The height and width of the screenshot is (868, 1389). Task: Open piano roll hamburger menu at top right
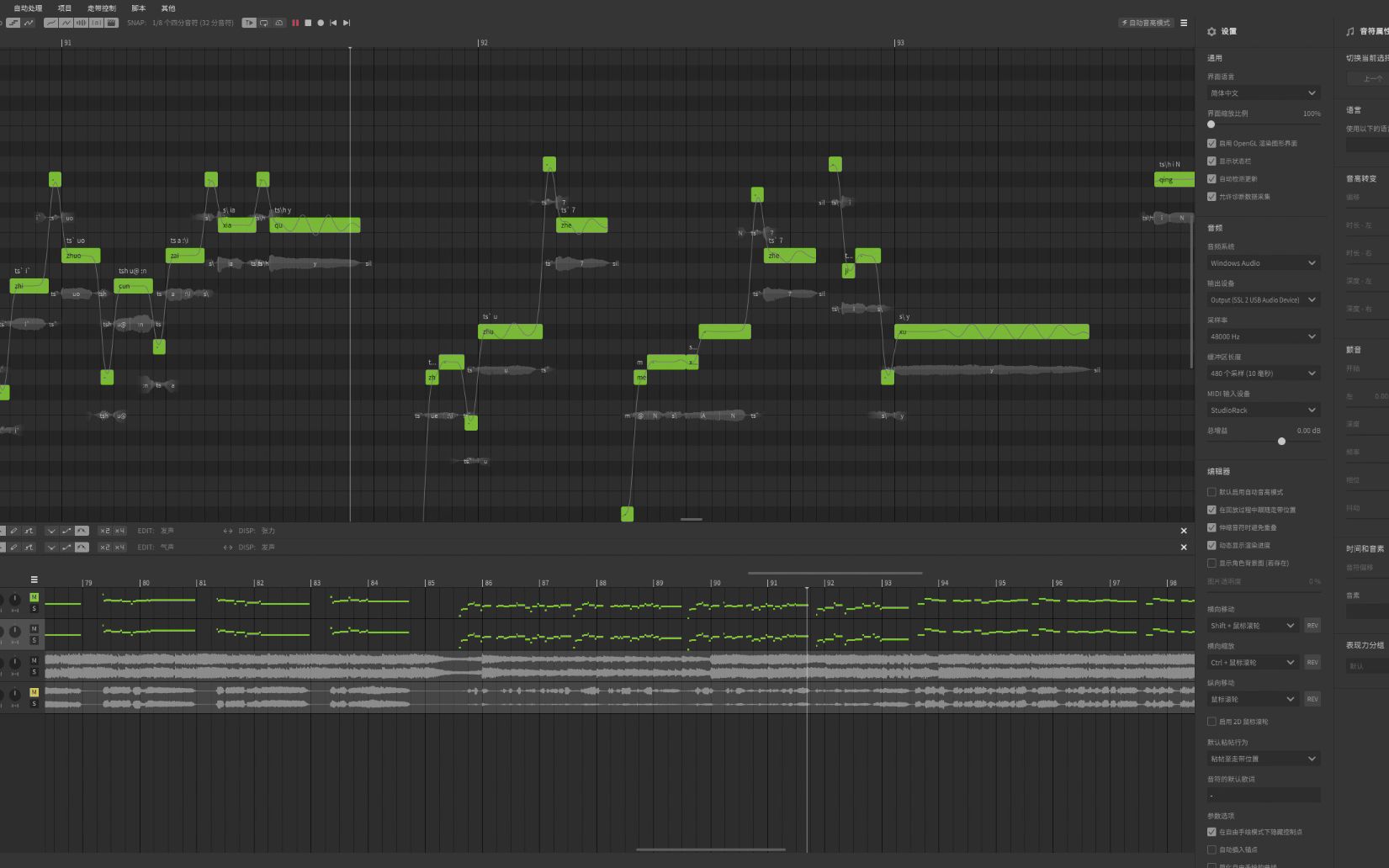coord(1184,23)
